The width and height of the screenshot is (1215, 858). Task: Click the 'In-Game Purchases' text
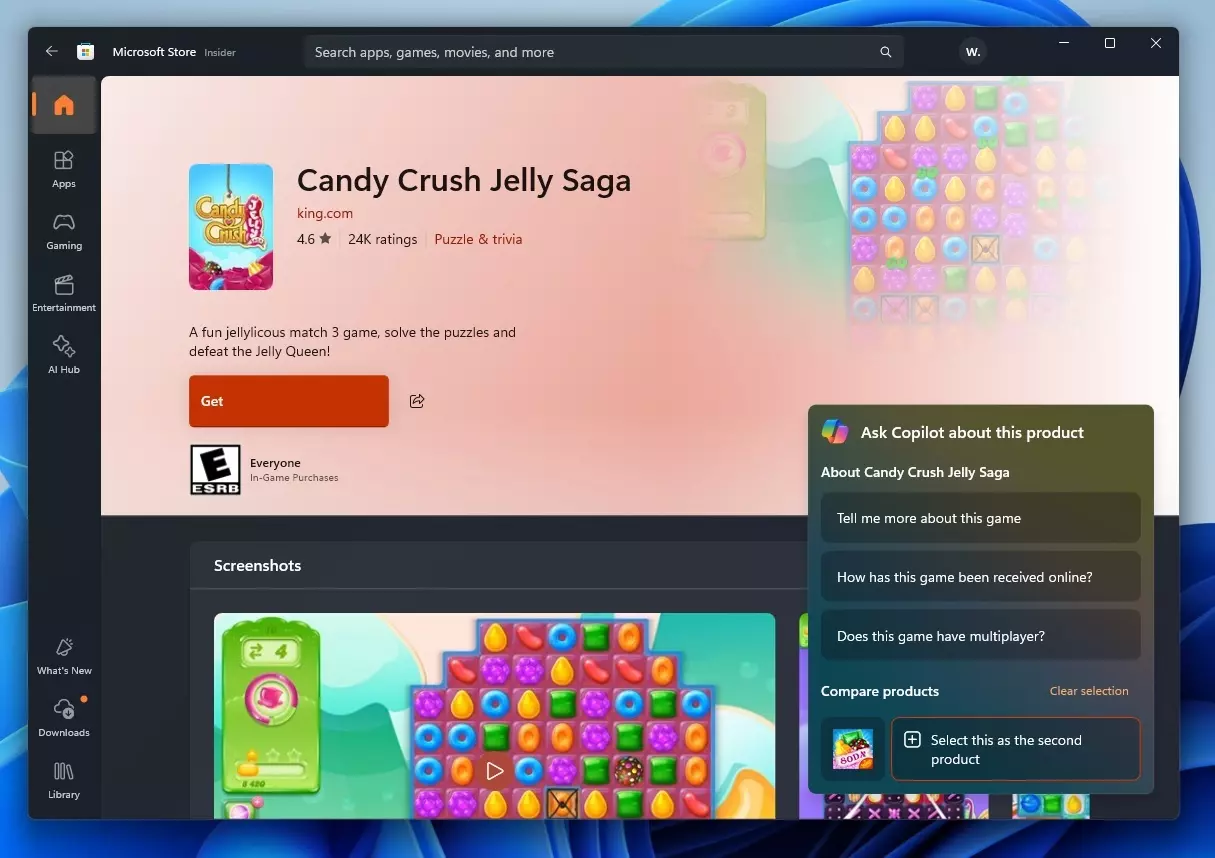(x=294, y=478)
